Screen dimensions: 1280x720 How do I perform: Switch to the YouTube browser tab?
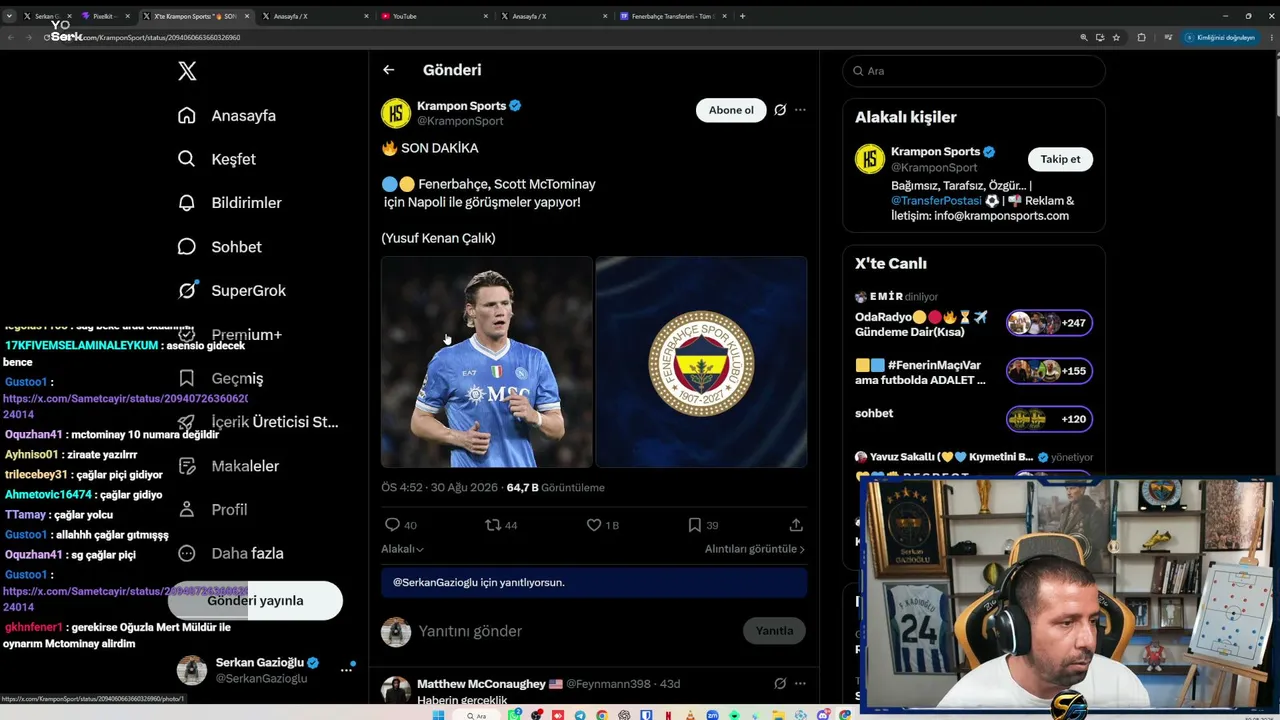click(x=433, y=16)
